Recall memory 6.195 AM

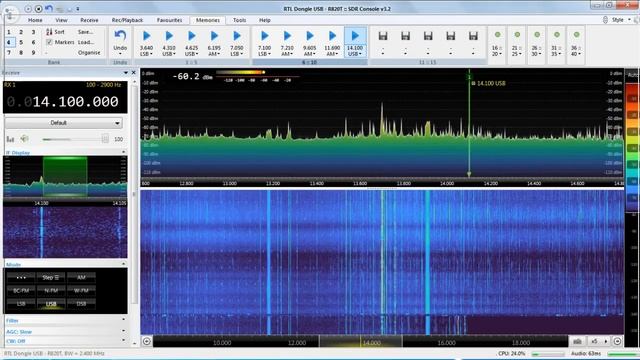(x=214, y=42)
